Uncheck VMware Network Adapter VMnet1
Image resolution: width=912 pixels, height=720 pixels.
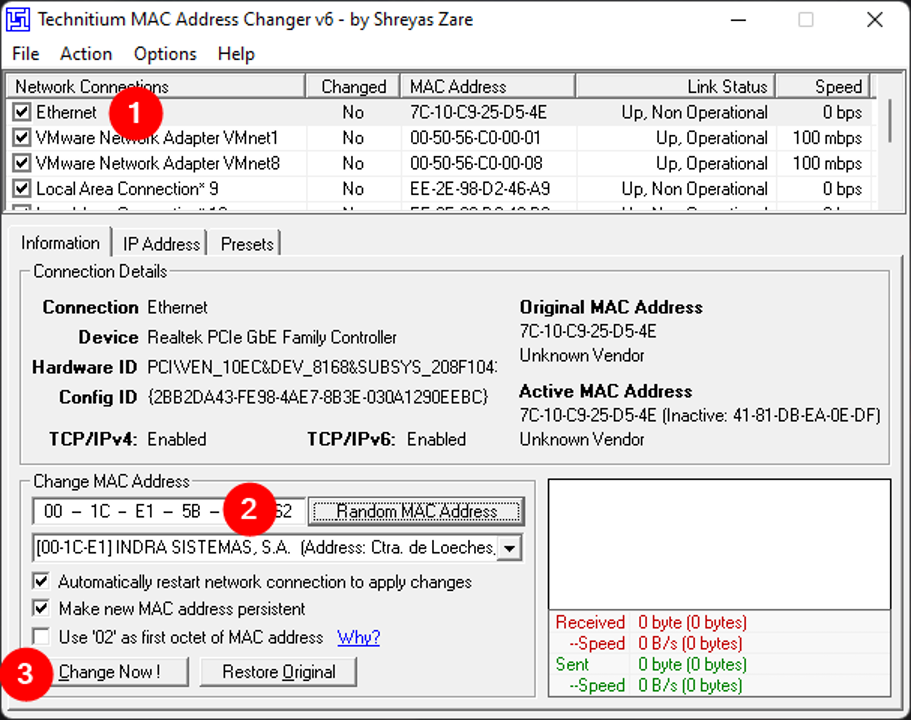click(x=21, y=138)
